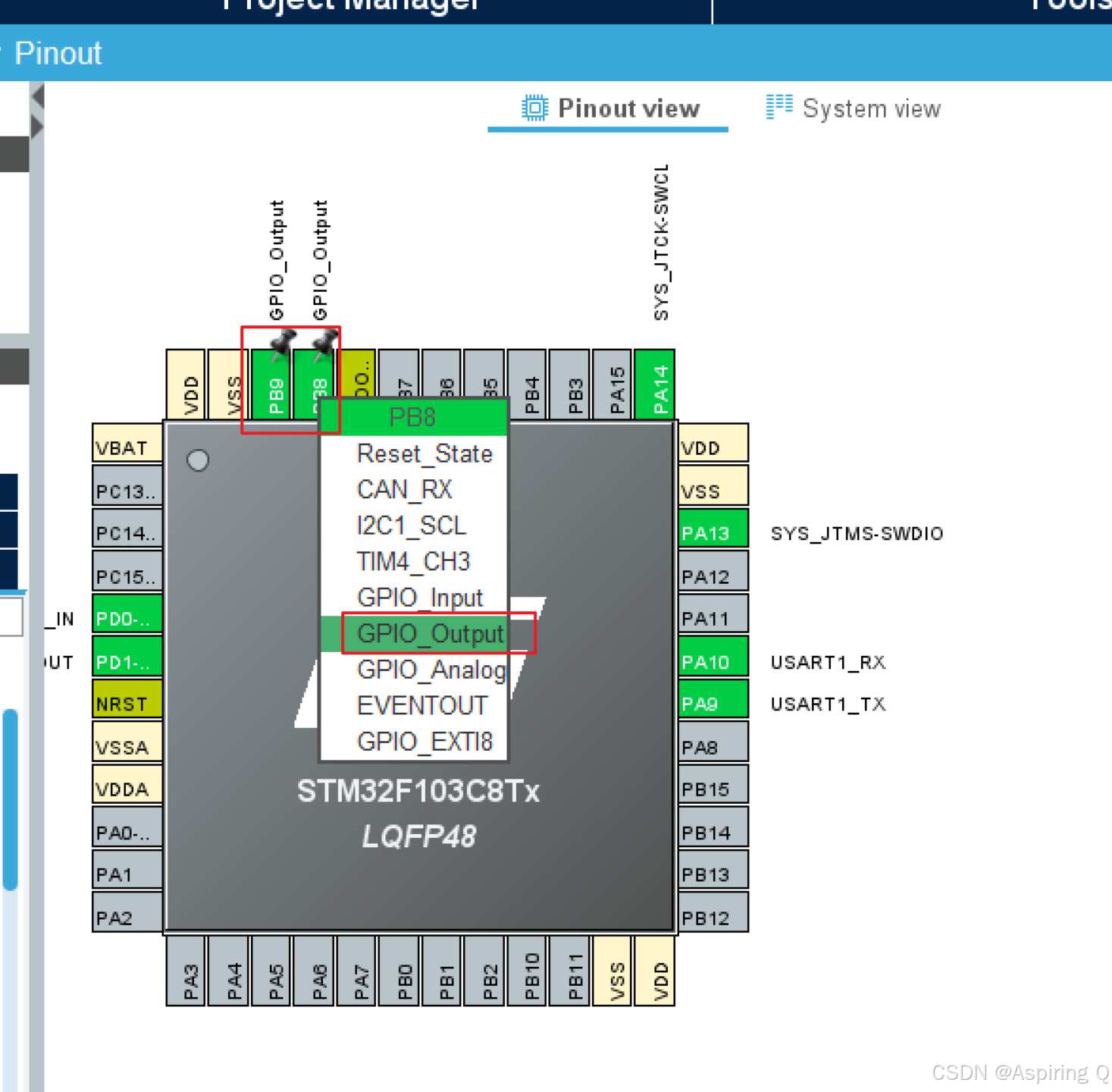
Task: Click the PA9 USART1_TX pin
Action: pyautogui.click(x=713, y=699)
